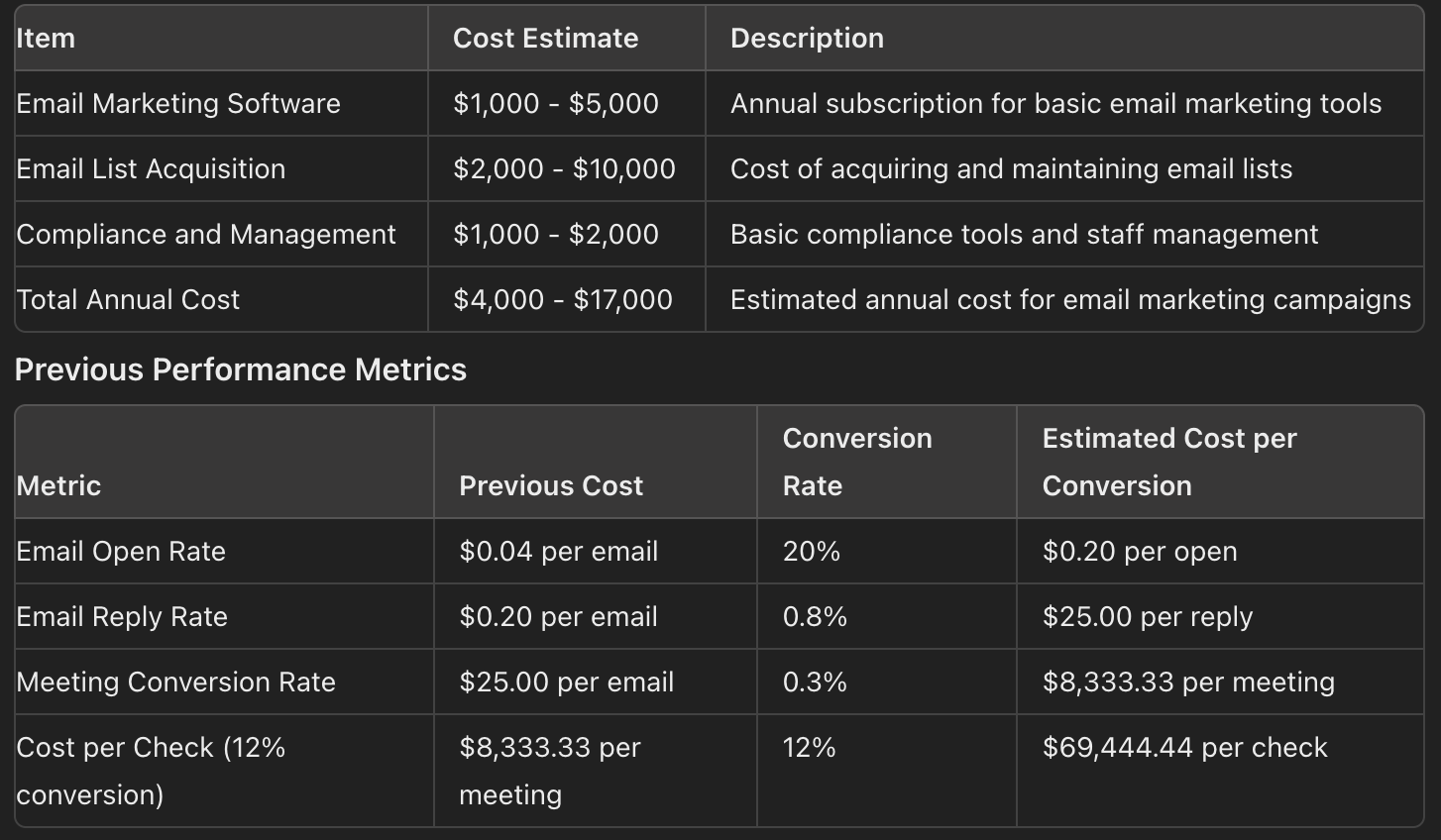This screenshot has height=840, width=1441.
Task: Click the Compliance and Management row label
Action: (x=206, y=235)
